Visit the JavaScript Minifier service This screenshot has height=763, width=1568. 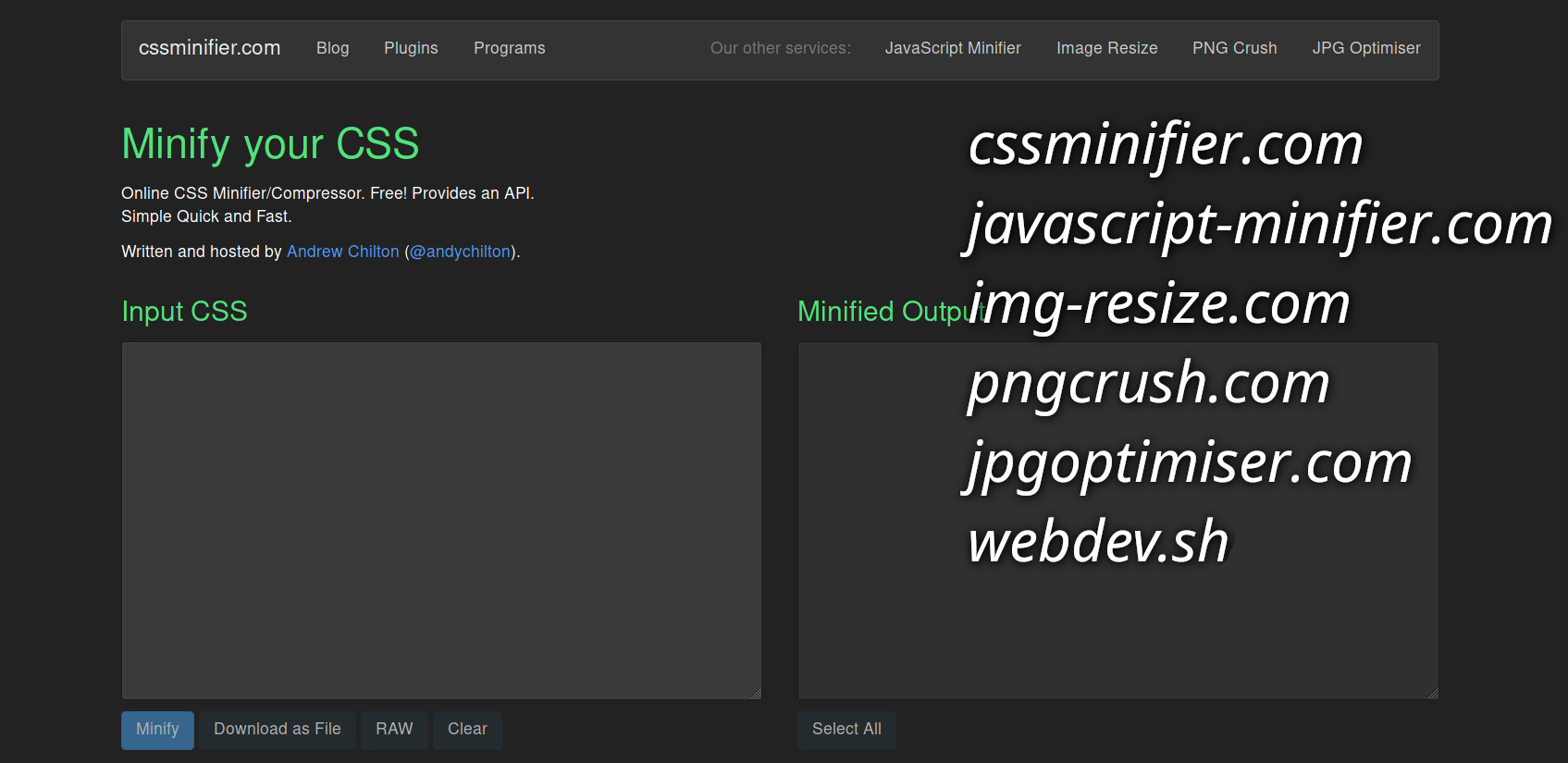[x=953, y=48]
